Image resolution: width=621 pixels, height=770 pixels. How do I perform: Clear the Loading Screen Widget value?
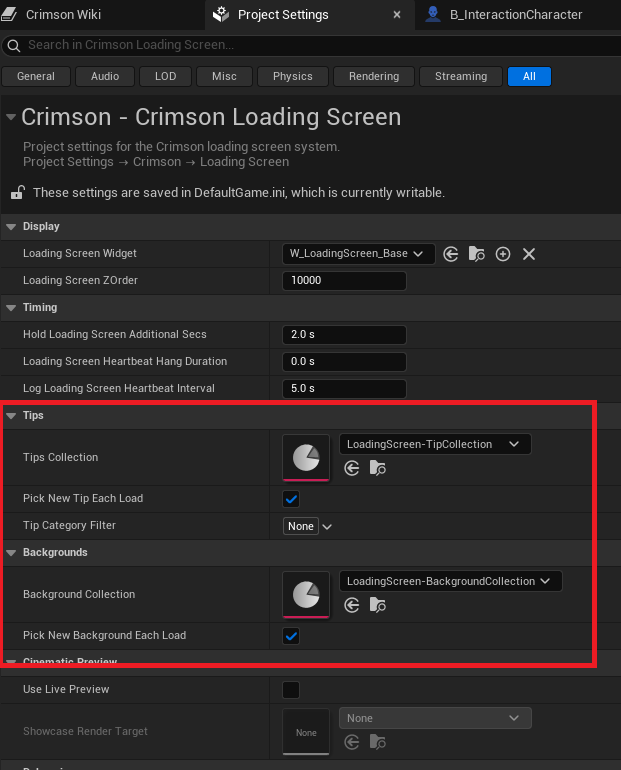tap(529, 254)
